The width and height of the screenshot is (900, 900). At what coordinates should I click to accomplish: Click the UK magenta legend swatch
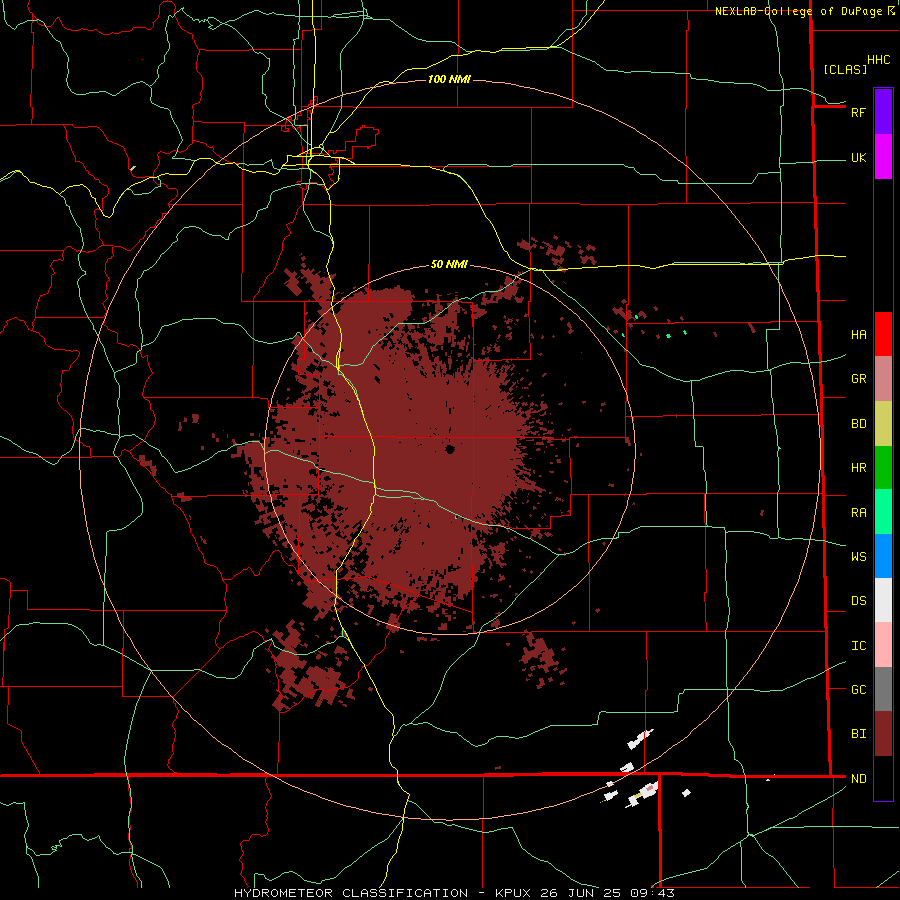(883, 157)
